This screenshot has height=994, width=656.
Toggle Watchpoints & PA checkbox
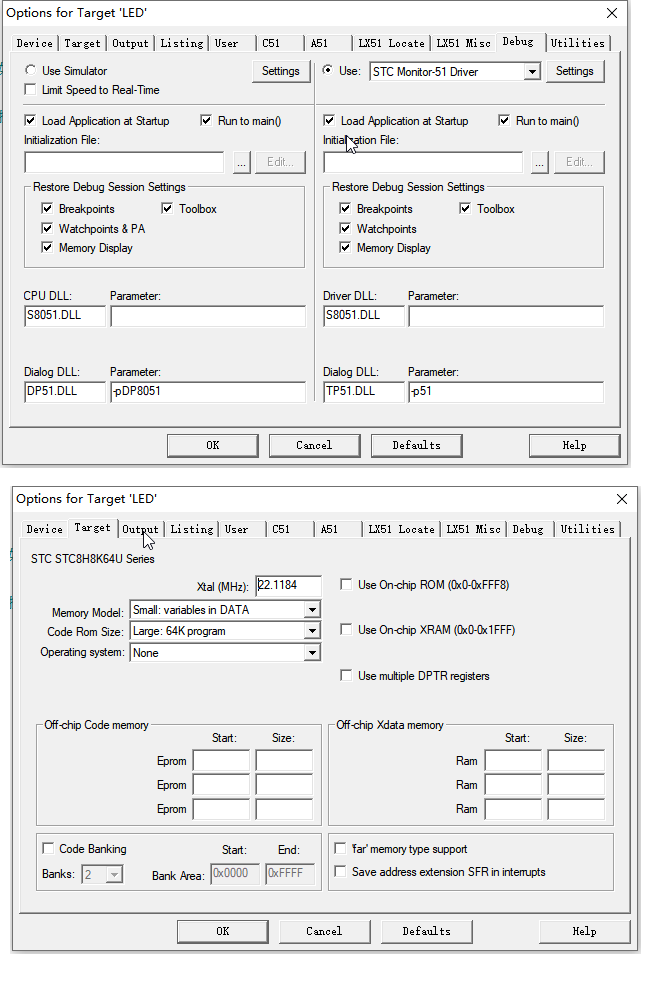click(47, 228)
